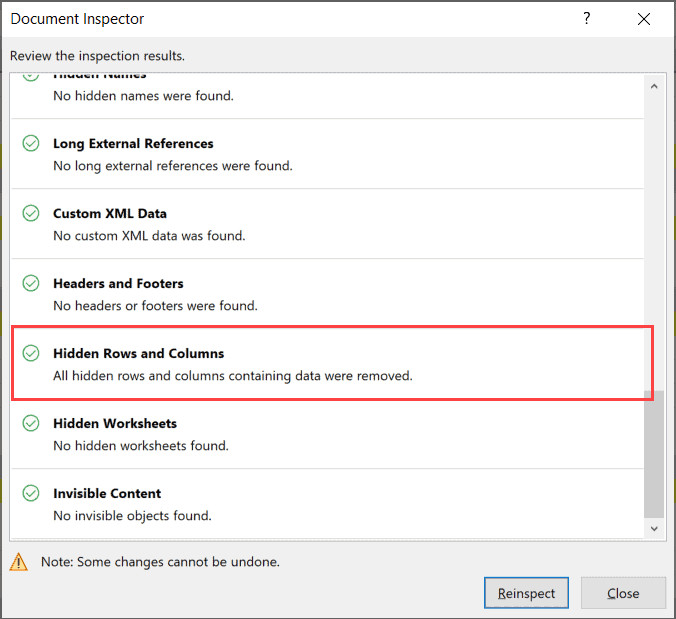Click the green checkmark beside Custom XML Data
Viewport: 676px width, 619px height.
pyautogui.click(x=31, y=213)
